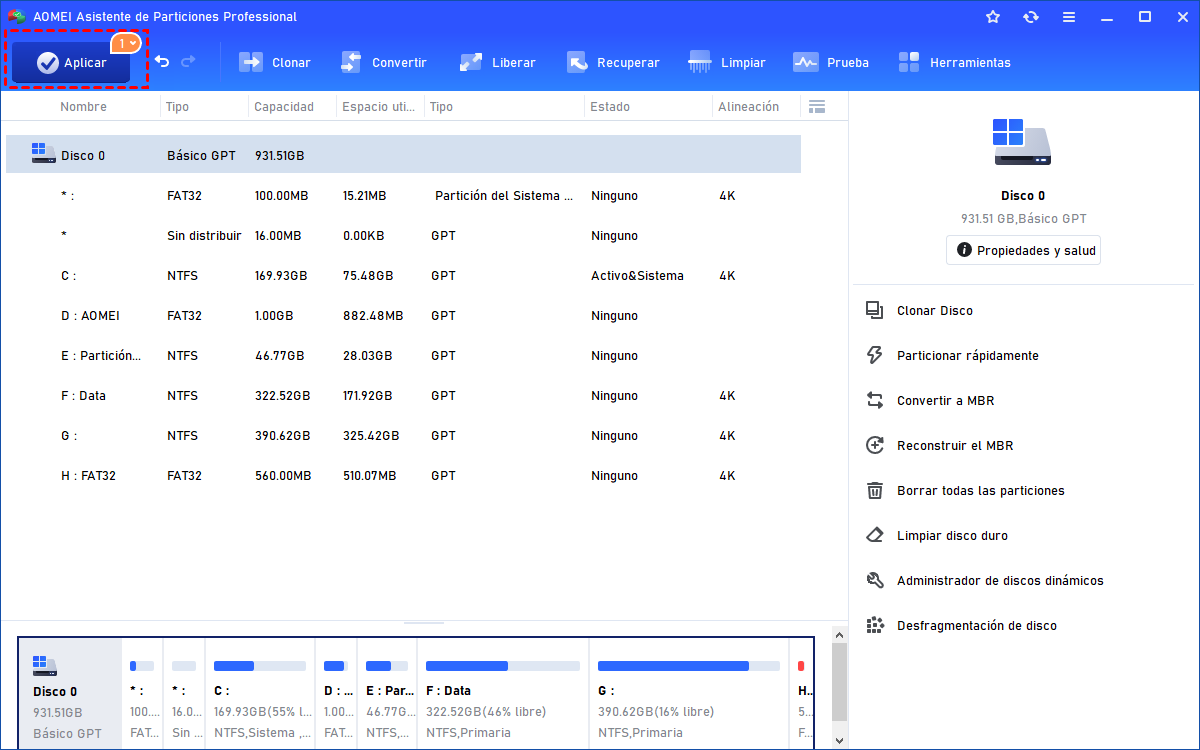Select the F : Data partition row

point(403,396)
